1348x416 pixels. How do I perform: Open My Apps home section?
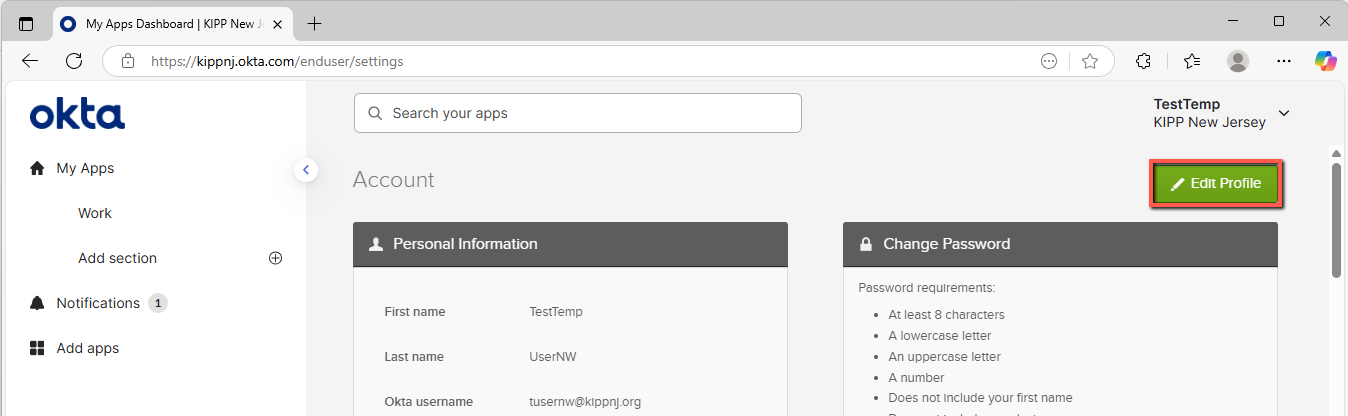85,168
